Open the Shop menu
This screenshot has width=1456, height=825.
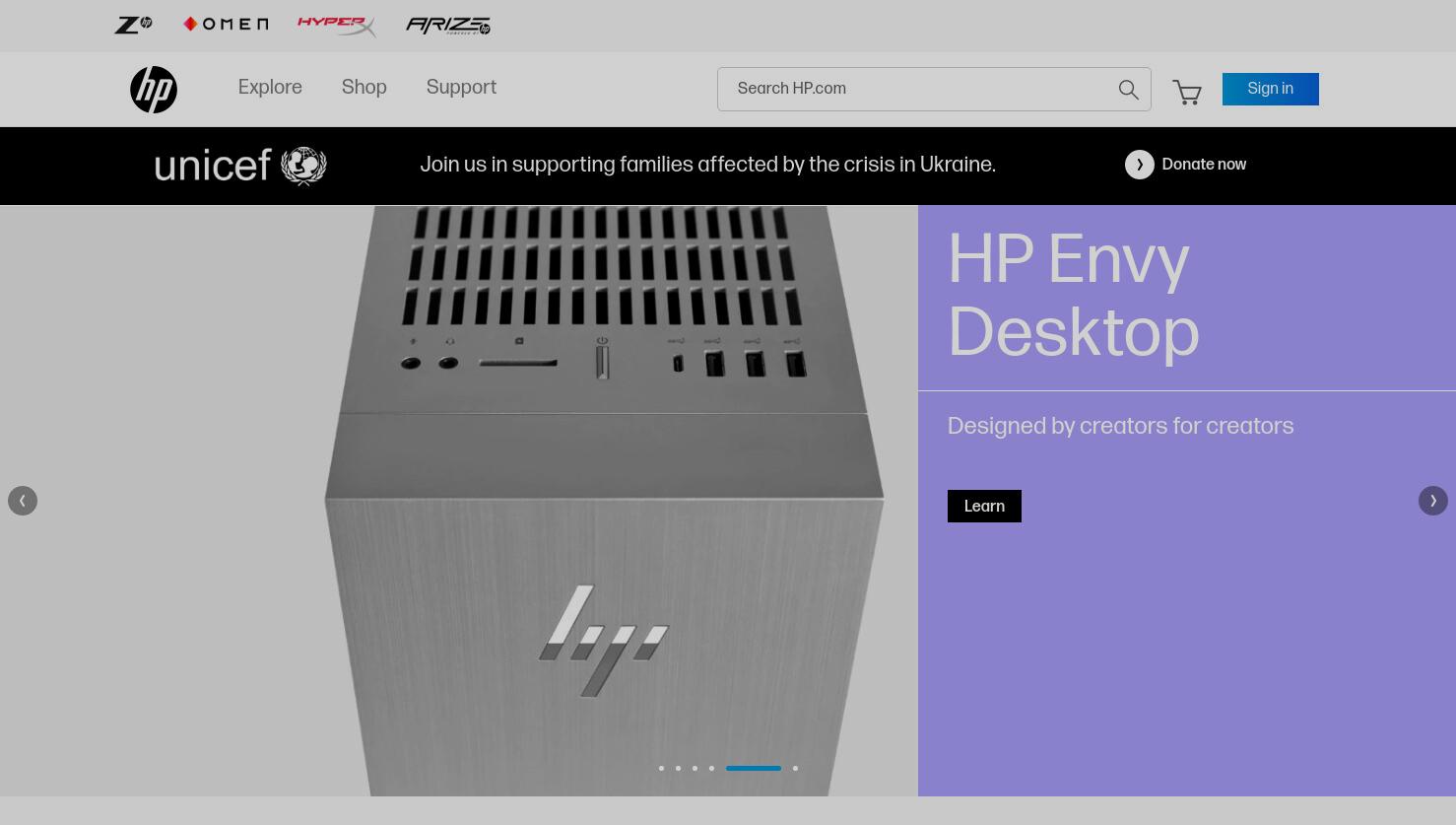[x=364, y=88]
